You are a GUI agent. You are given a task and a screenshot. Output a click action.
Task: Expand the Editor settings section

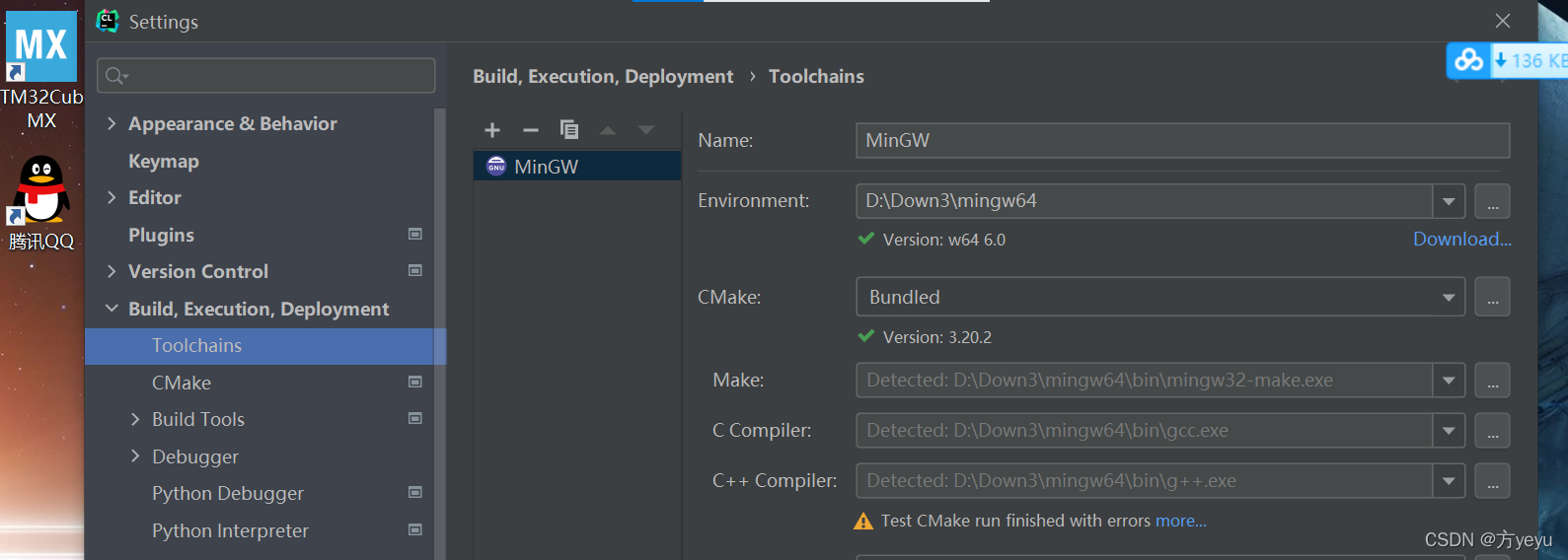point(112,197)
